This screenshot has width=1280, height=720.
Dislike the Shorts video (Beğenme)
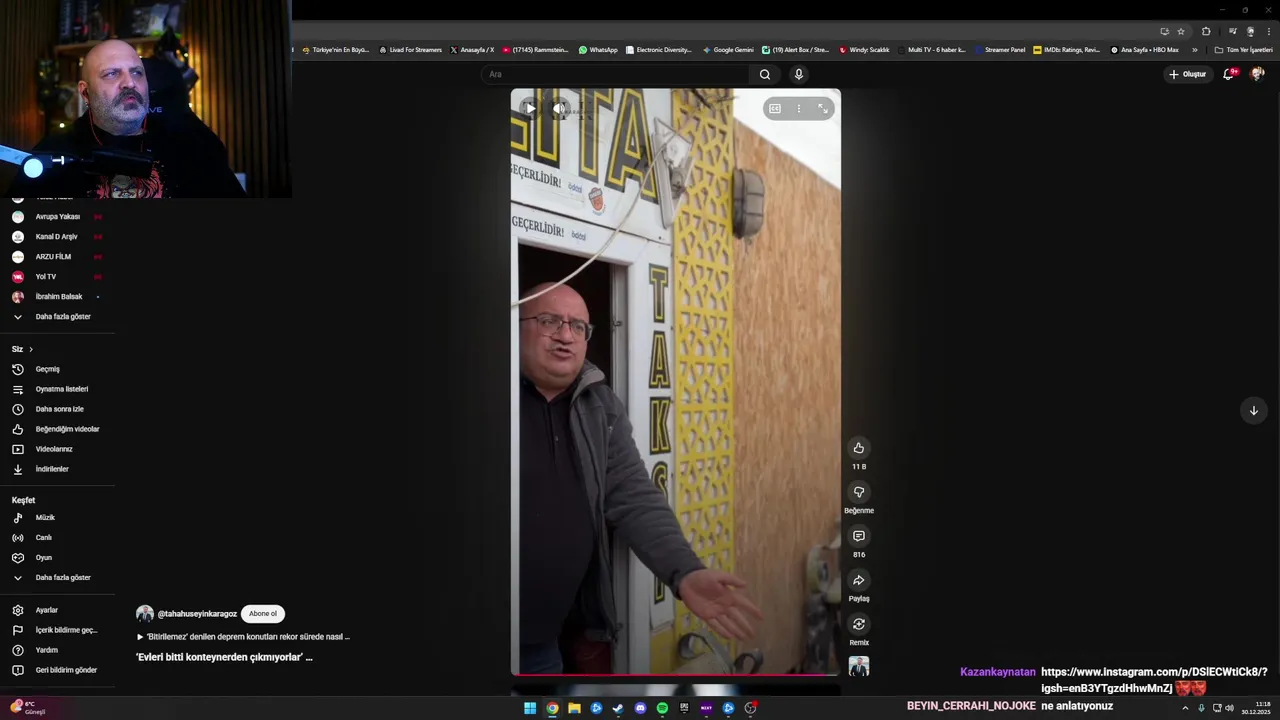point(858,492)
